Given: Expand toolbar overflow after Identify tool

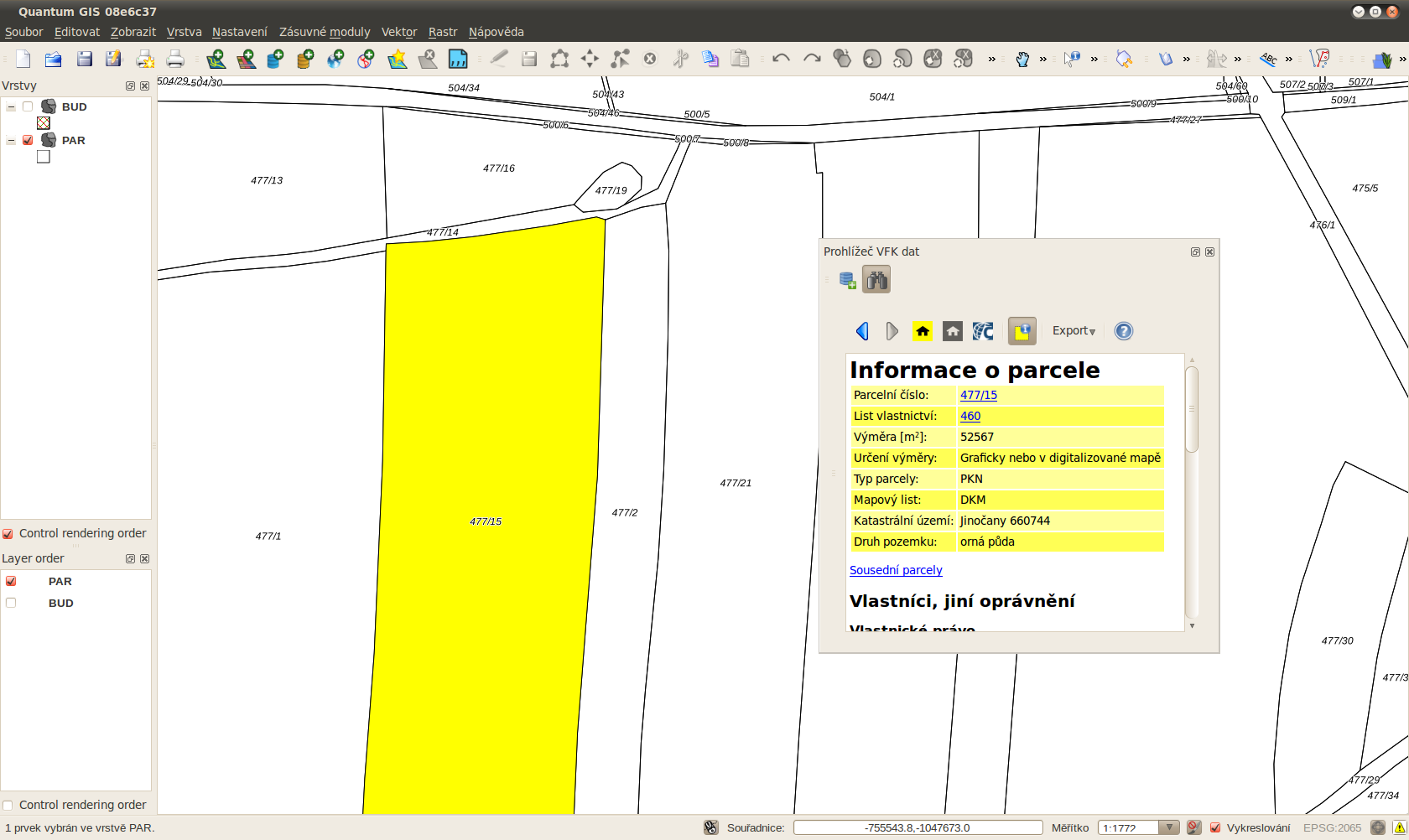Looking at the screenshot, I should click(x=1094, y=60).
